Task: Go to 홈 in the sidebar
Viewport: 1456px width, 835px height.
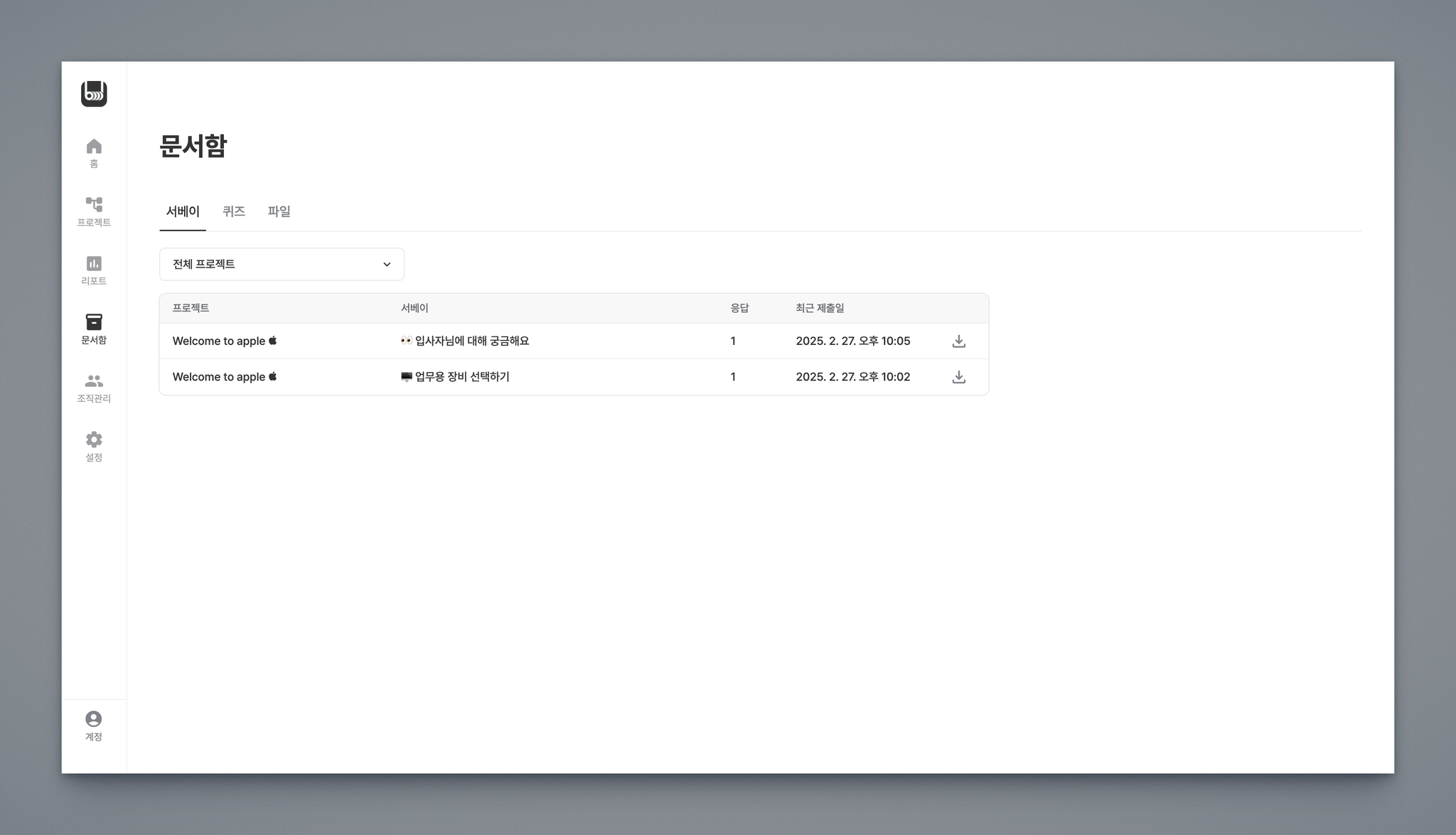Action: tap(94, 153)
